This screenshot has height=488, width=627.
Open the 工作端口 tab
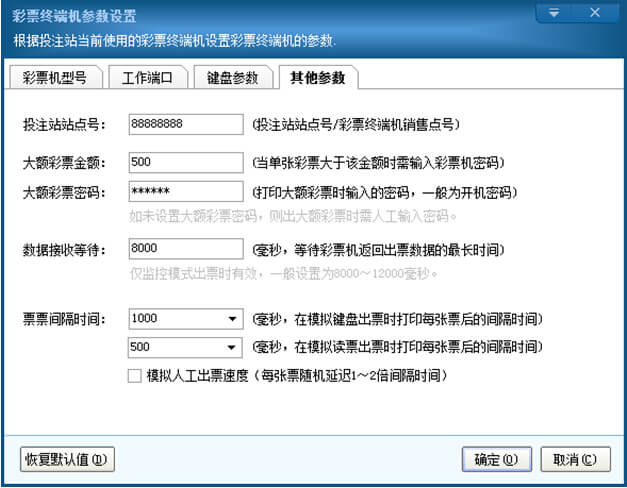coord(147,78)
